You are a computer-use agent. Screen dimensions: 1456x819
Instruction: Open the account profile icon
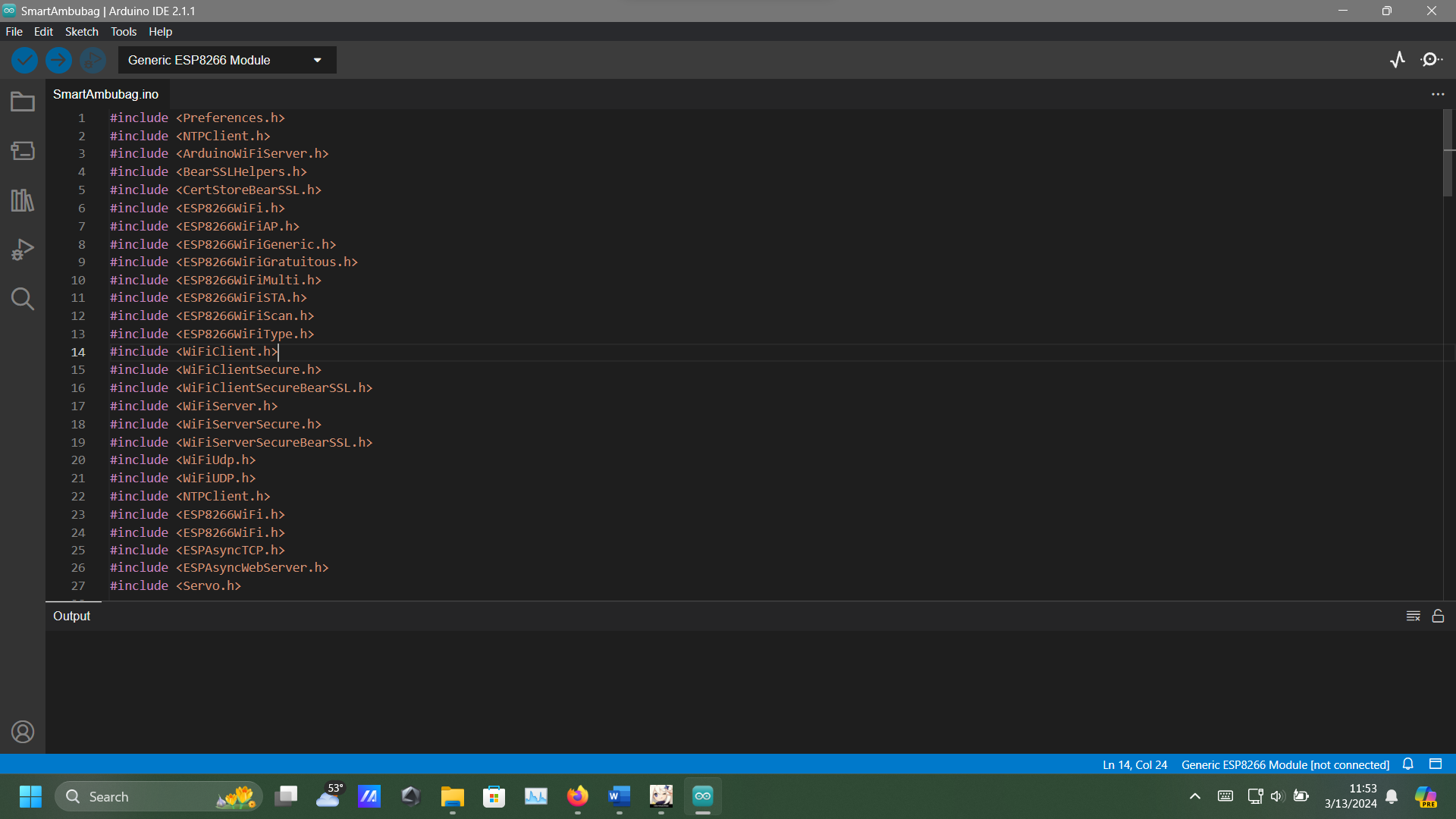point(23,732)
